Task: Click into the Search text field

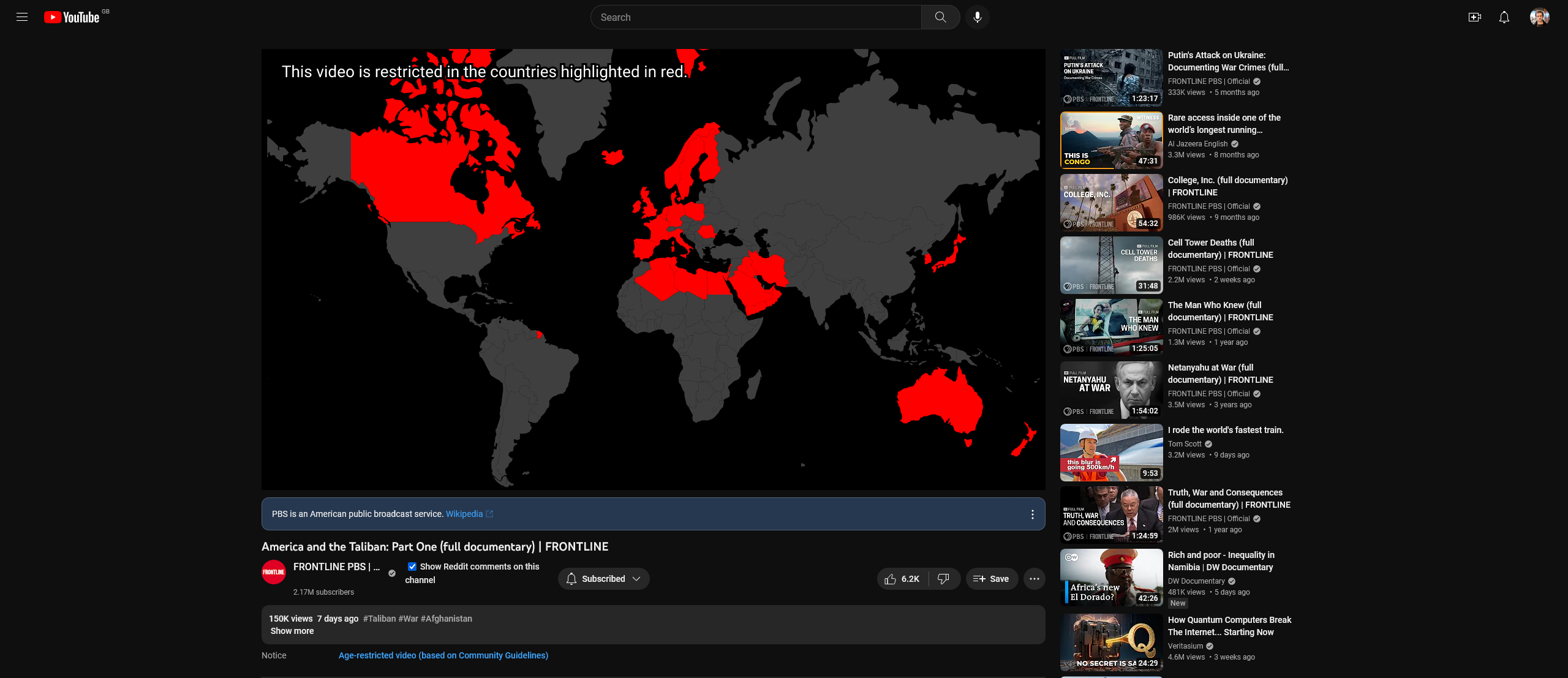Action: tap(755, 17)
